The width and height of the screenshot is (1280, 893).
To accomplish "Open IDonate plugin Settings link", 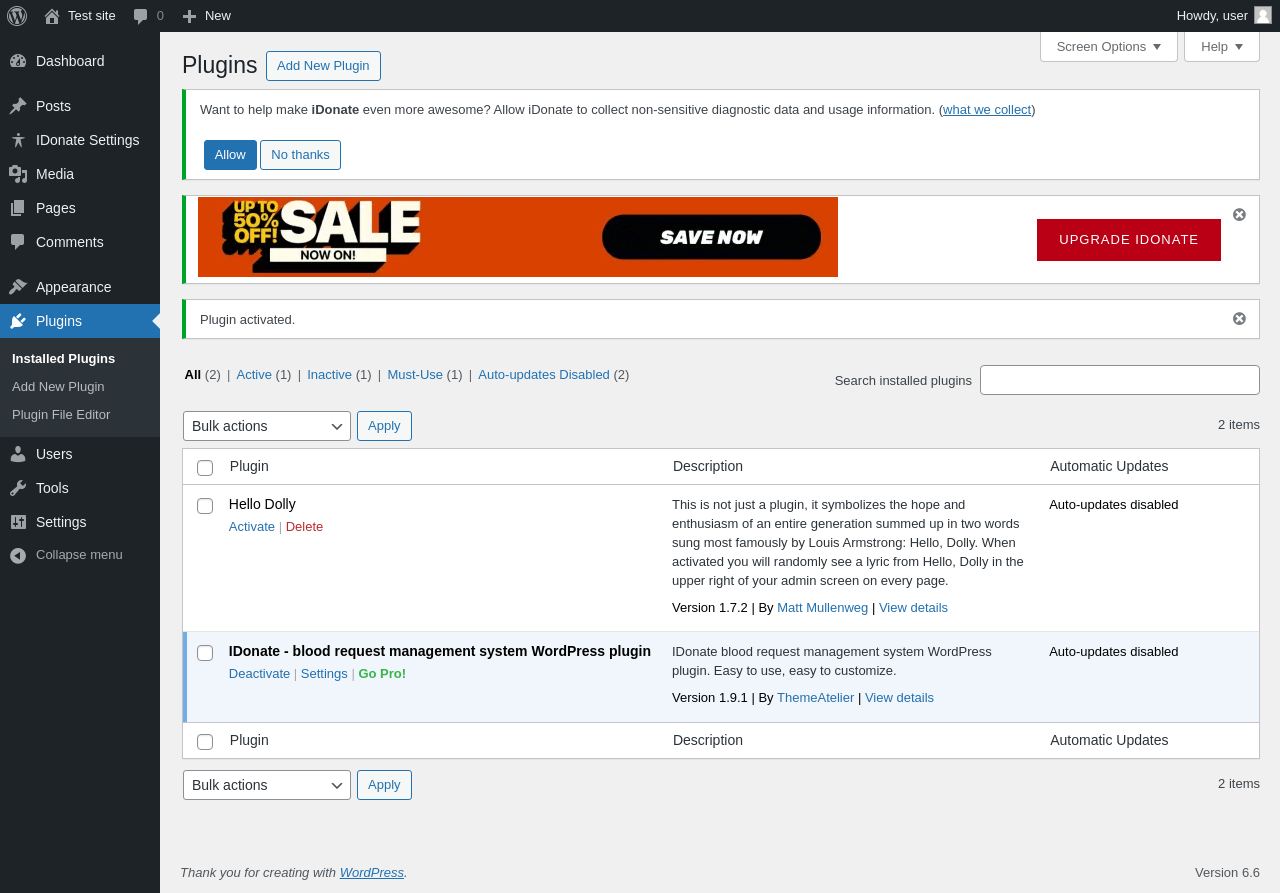I will pyautogui.click(x=324, y=674).
